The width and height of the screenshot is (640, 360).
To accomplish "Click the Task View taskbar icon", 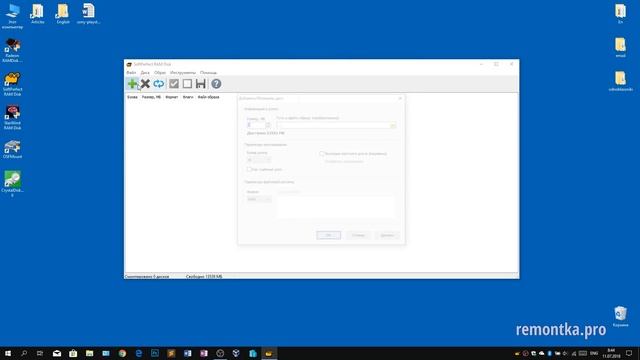I will tap(40, 353).
